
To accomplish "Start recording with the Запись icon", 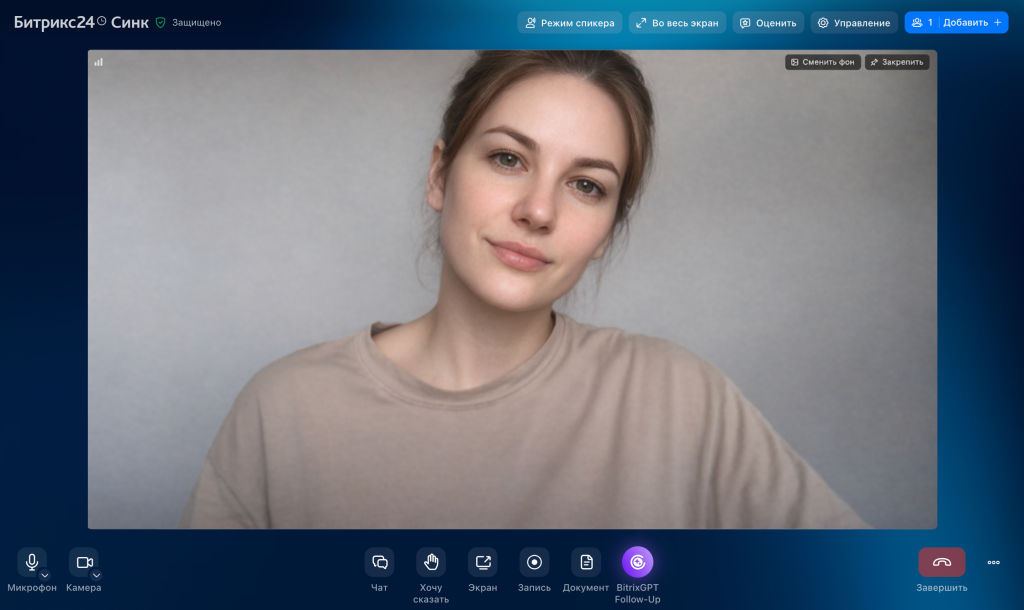I will [533, 562].
